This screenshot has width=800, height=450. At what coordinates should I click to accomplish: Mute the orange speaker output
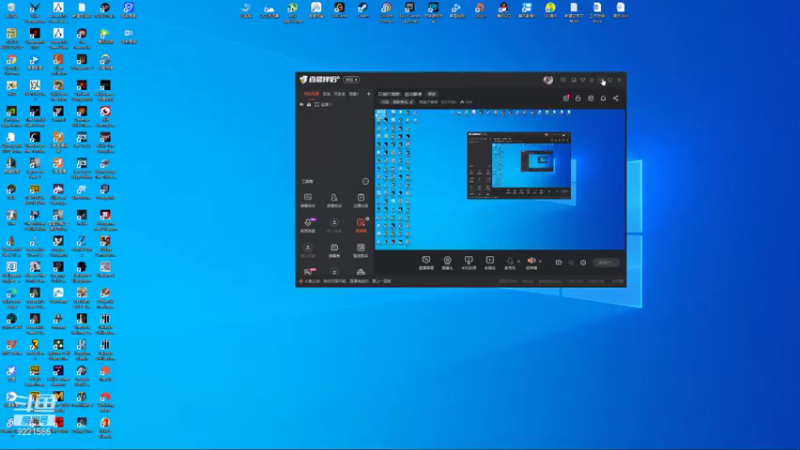click(x=531, y=262)
